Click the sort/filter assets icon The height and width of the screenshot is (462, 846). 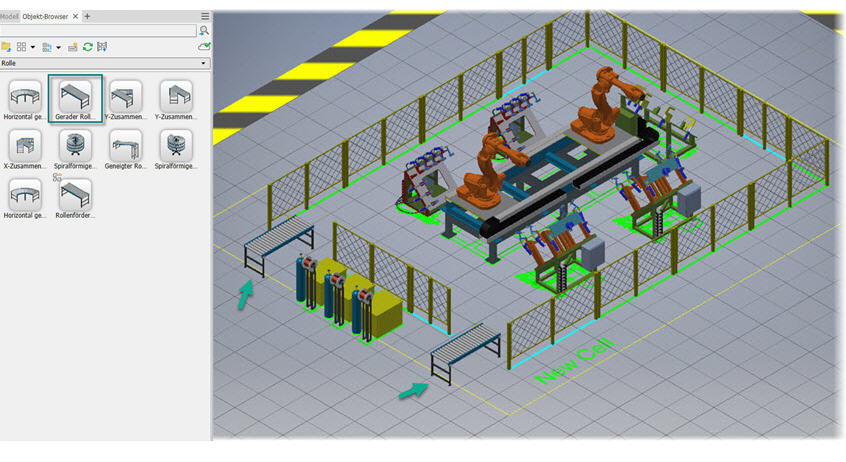point(47,47)
